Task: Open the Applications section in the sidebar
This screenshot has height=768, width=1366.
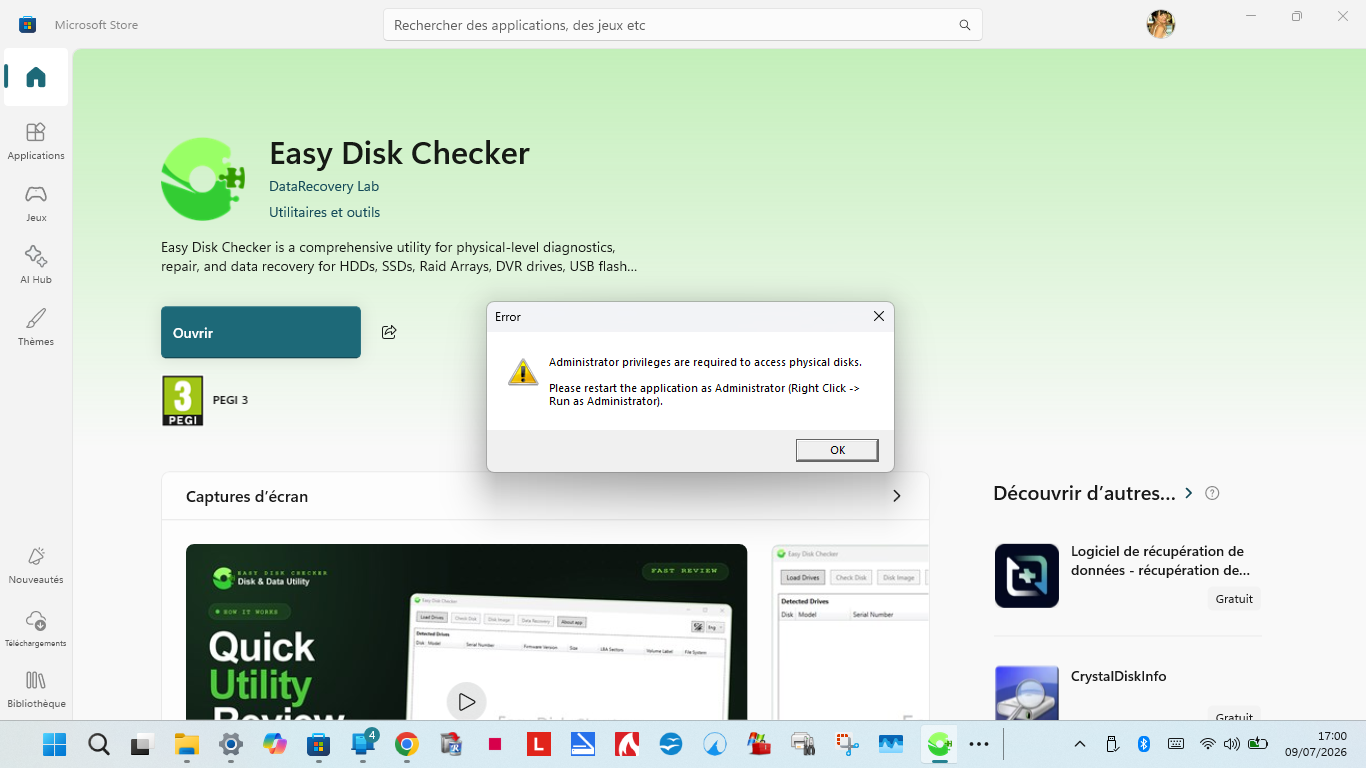Action: pyautogui.click(x=36, y=141)
